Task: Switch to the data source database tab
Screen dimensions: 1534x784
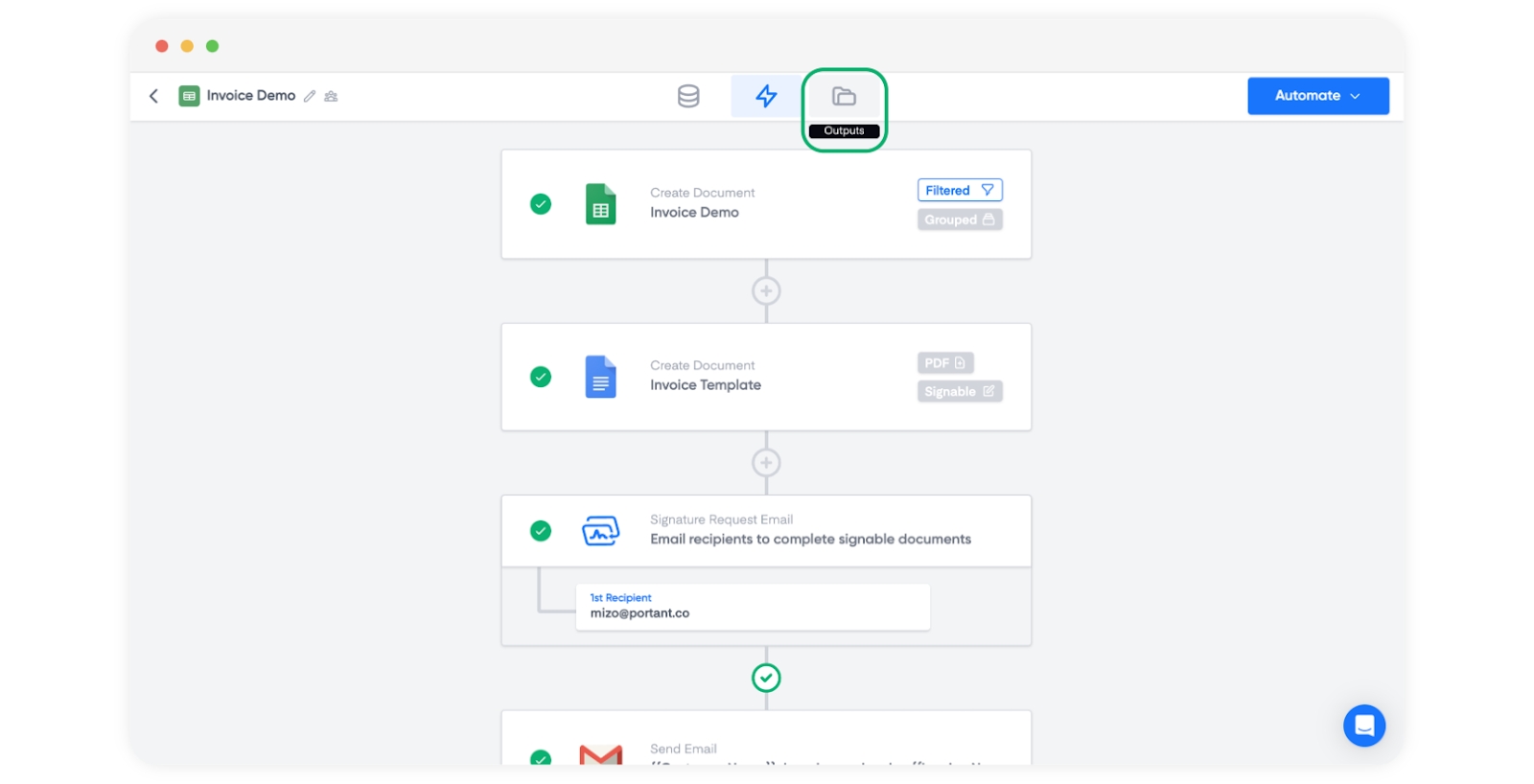Action: [x=688, y=96]
